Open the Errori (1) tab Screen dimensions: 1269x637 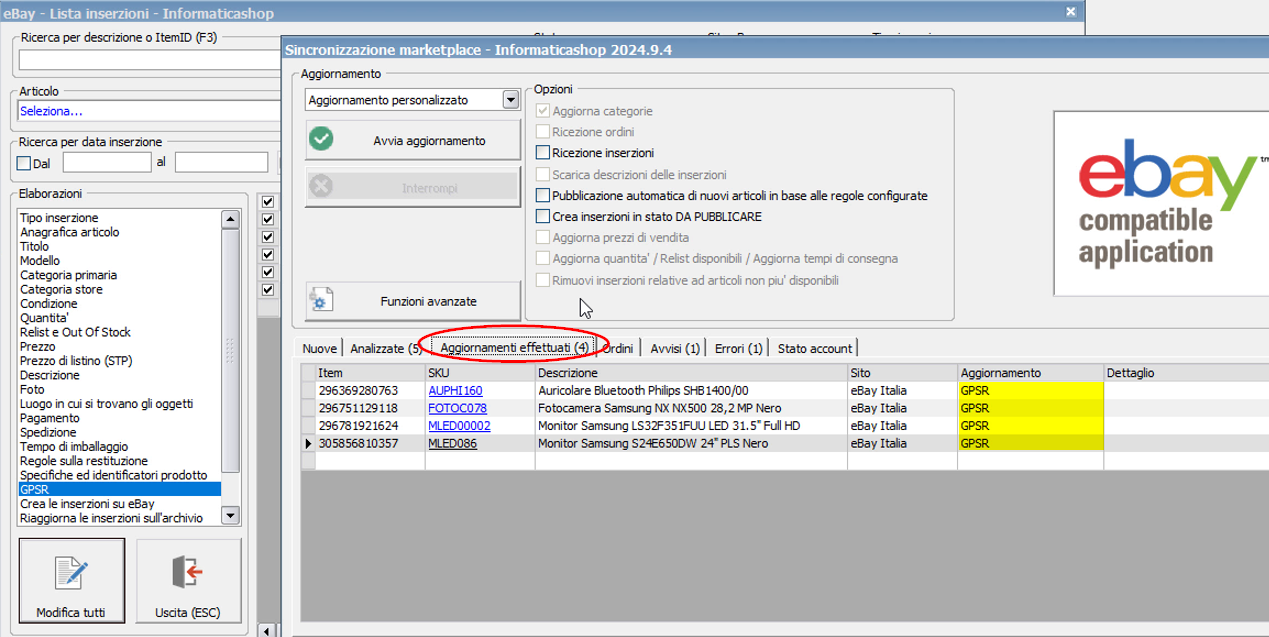739,349
